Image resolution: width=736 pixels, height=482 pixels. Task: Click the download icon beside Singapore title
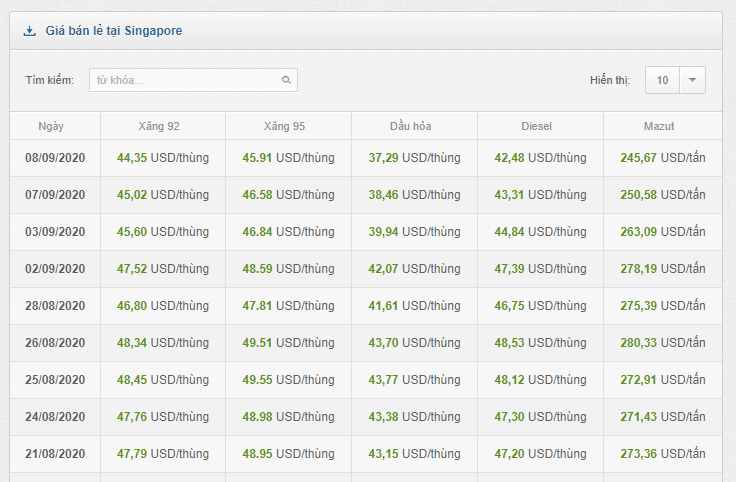pyautogui.click(x=30, y=31)
